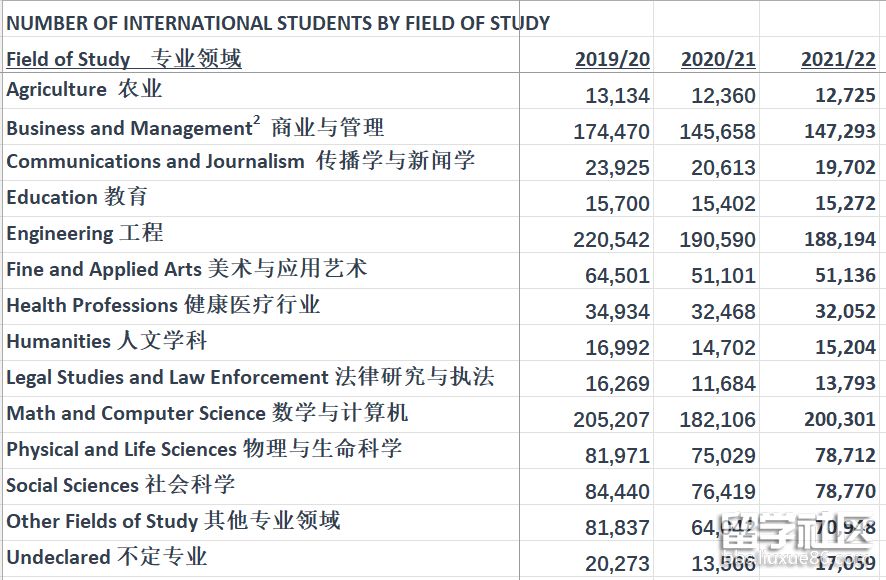Select the Agriculture row label
The width and height of the screenshot is (886, 580).
(x=84, y=90)
